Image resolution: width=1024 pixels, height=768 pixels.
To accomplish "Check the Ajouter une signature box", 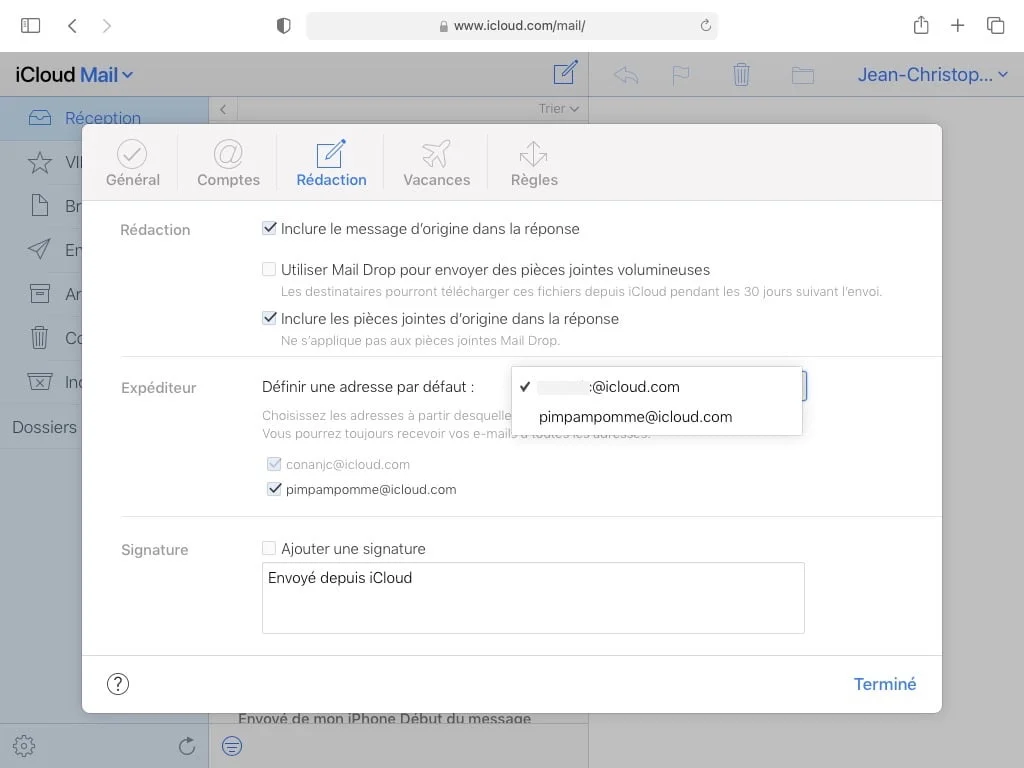I will pos(270,548).
